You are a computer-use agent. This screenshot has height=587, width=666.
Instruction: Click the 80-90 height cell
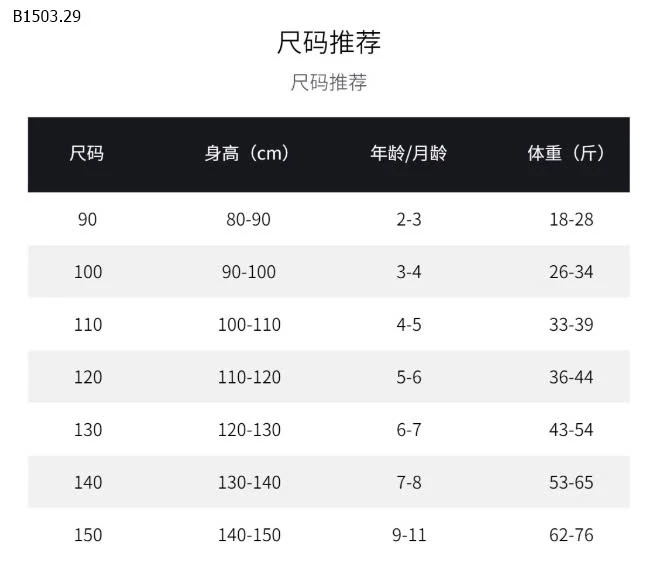pos(248,219)
